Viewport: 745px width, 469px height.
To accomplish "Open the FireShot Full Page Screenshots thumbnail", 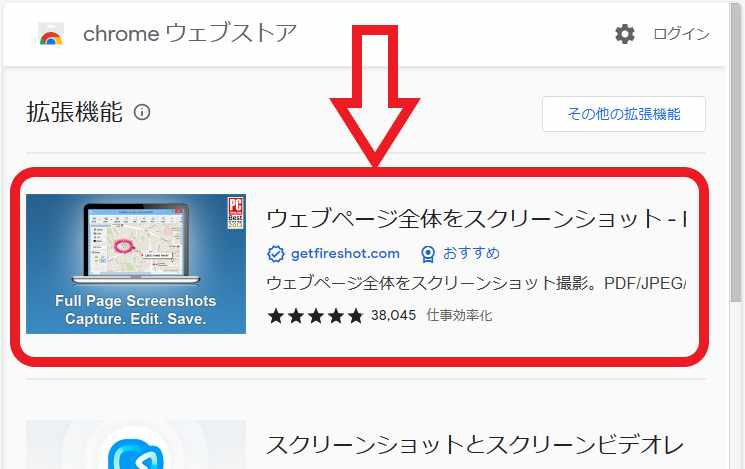I will [x=136, y=264].
